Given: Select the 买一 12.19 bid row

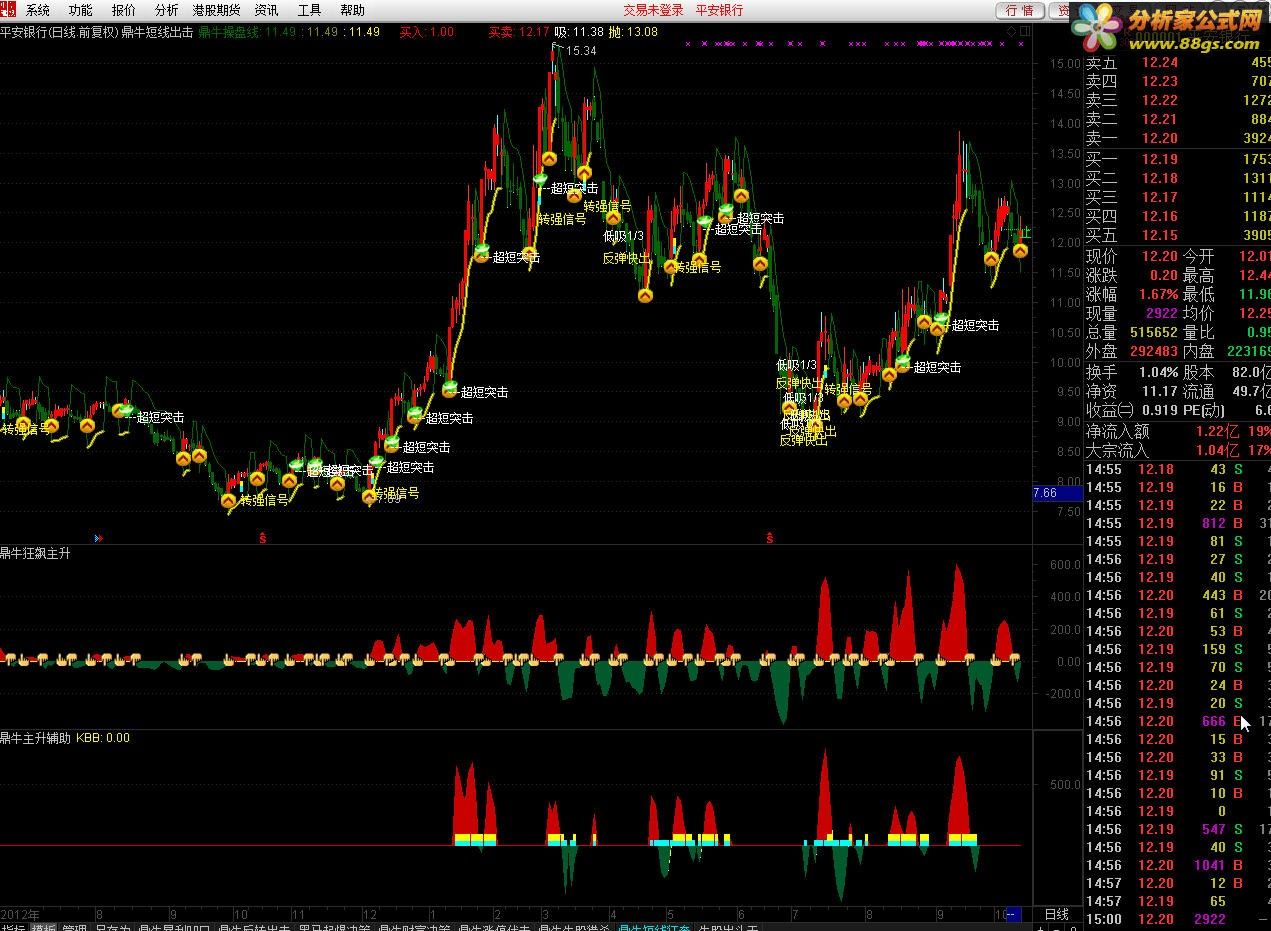Looking at the screenshot, I should pyautogui.click(x=1178, y=159).
